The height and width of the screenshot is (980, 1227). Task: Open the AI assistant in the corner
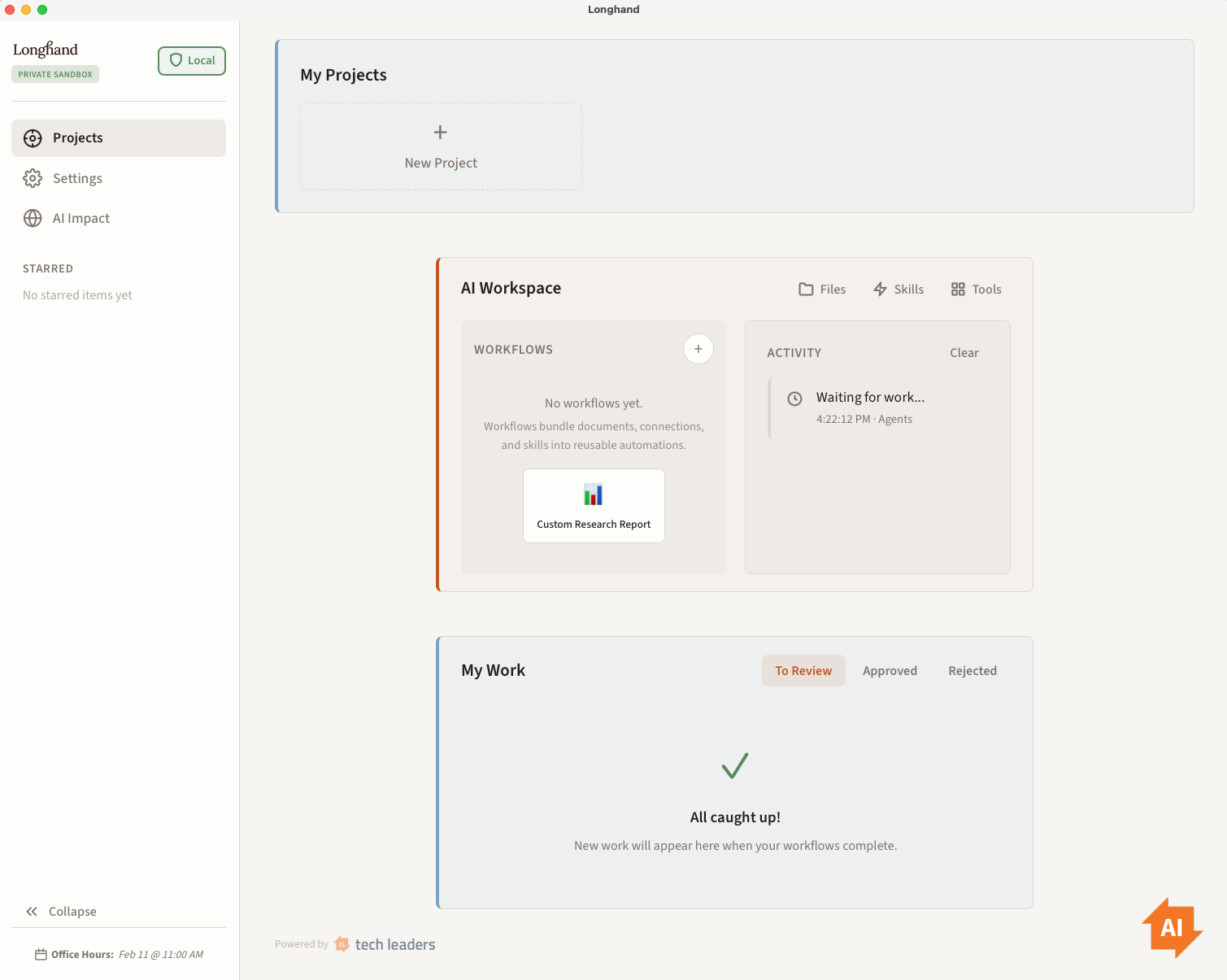click(1172, 927)
